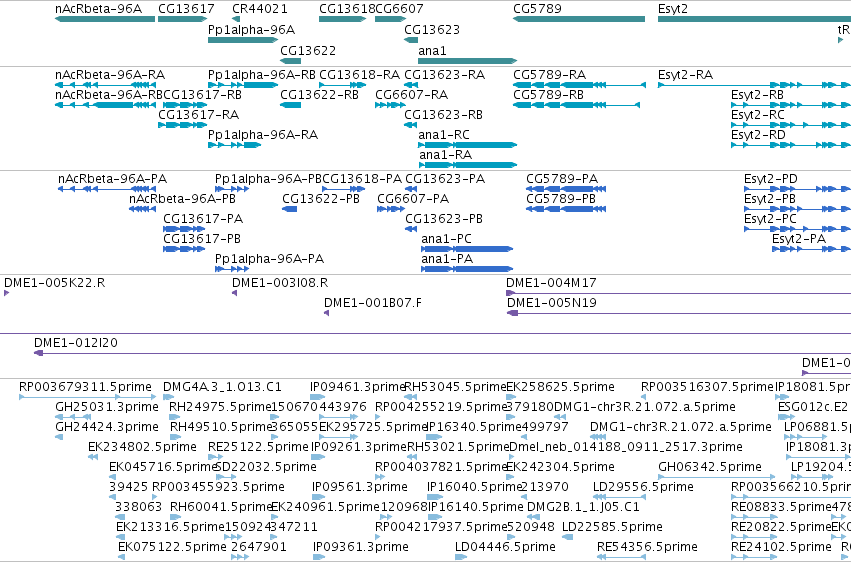Click the CG6607-RA transcript
The height and width of the screenshot is (562, 851).
pyautogui.click(x=390, y=105)
